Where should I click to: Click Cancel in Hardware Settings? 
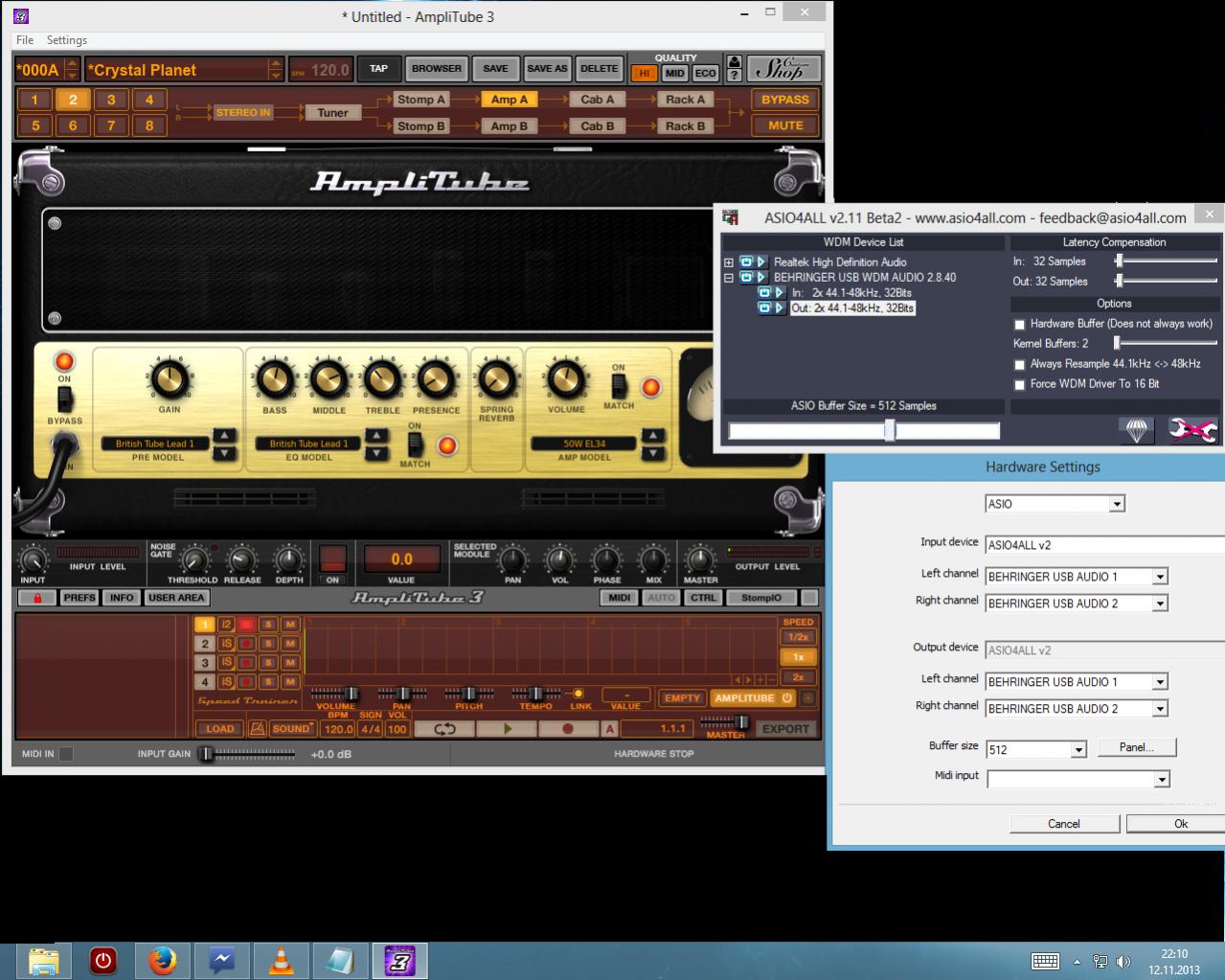pyautogui.click(x=1064, y=824)
